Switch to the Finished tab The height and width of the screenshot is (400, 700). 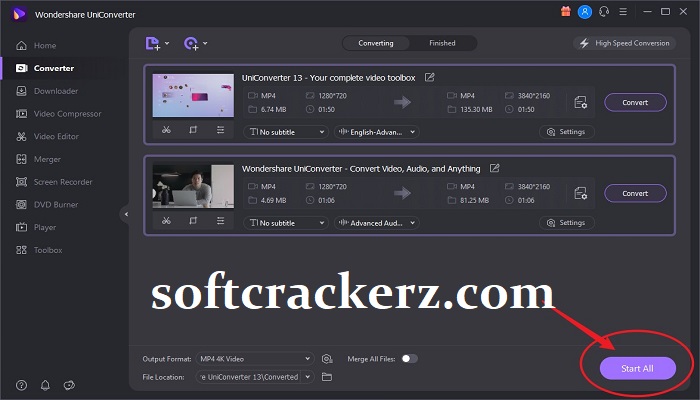click(x=442, y=43)
